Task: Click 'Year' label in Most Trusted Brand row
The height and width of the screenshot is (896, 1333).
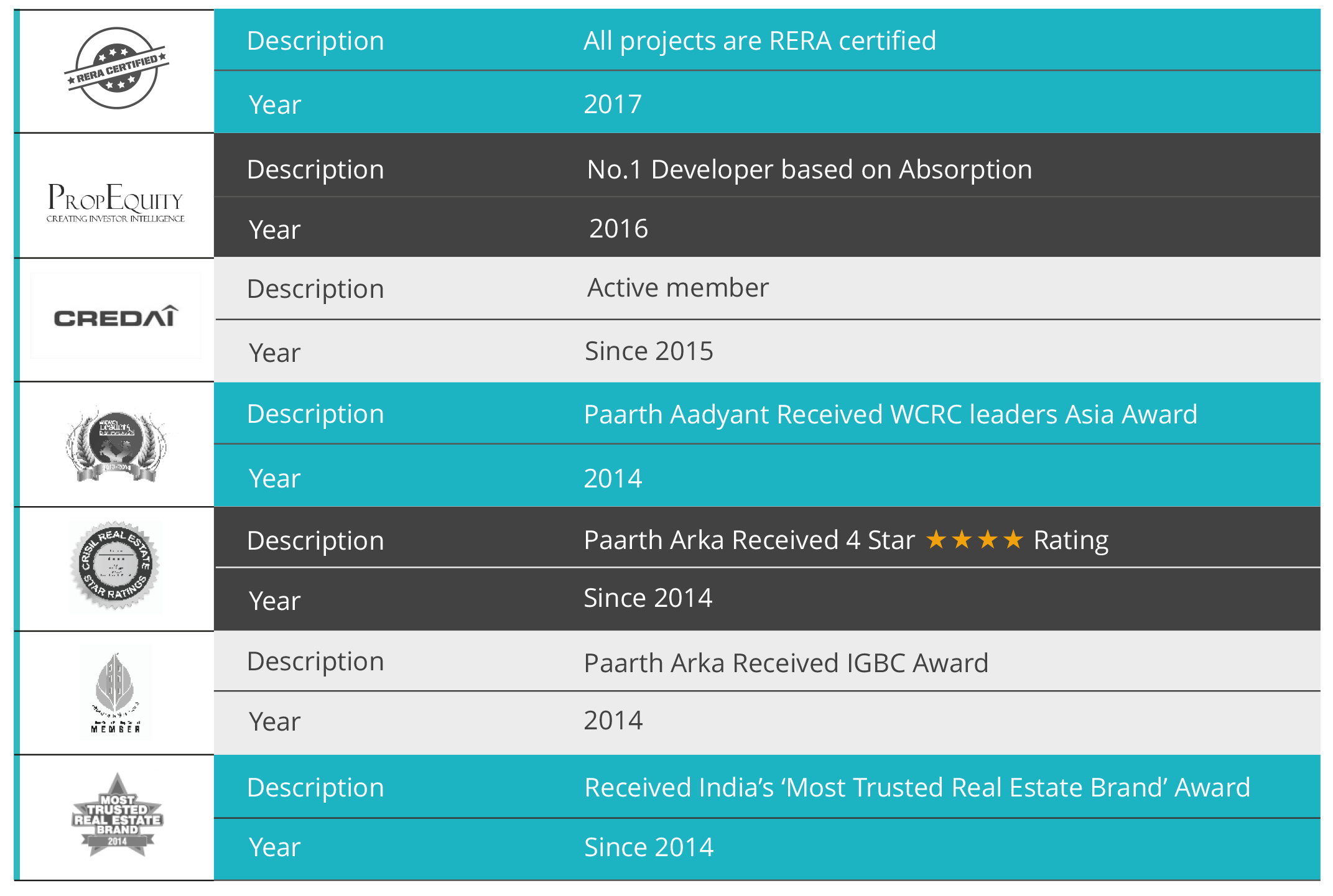Action: click(274, 848)
